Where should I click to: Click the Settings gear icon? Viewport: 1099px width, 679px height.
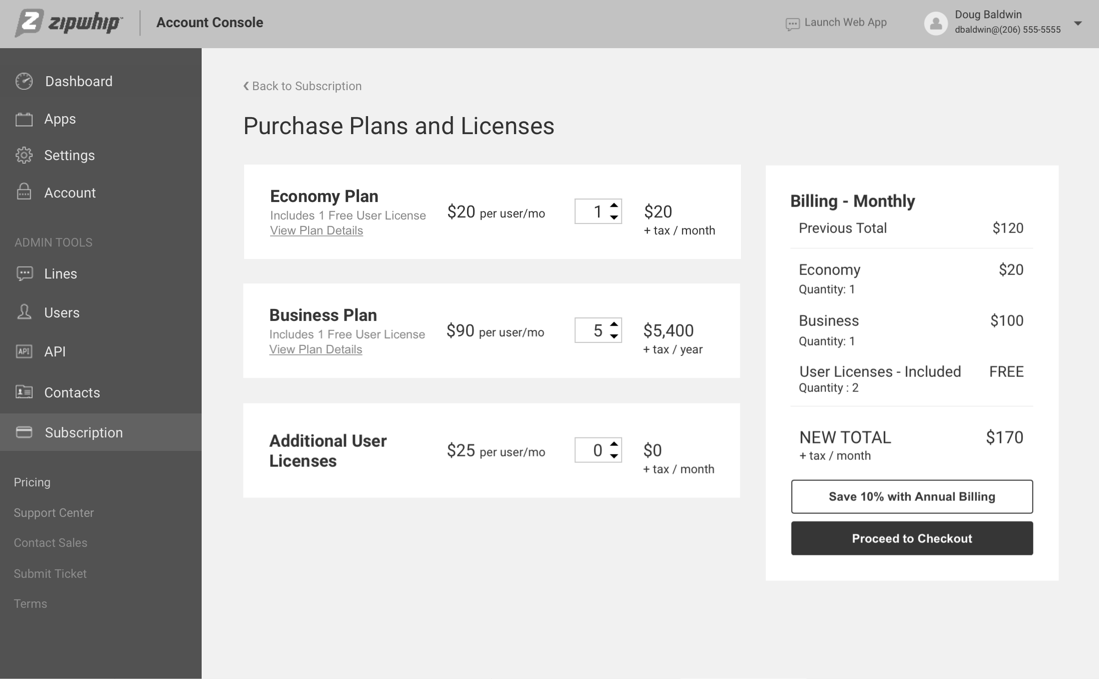[24, 156]
